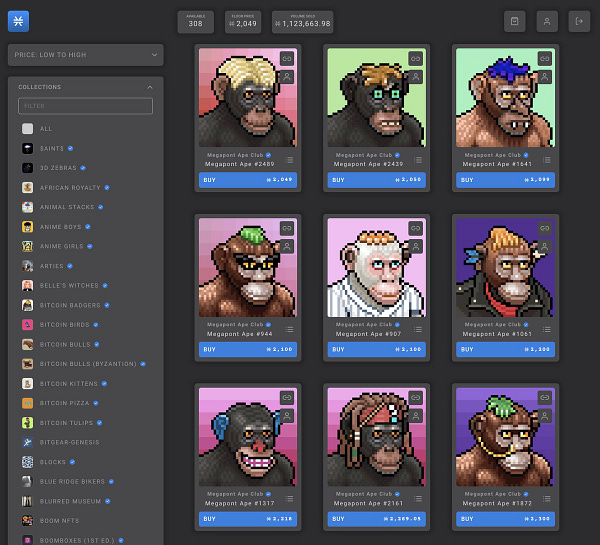Click the Floor Price 2,049 stat box
Viewport: 600px width, 545px height.
click(243, 22)
